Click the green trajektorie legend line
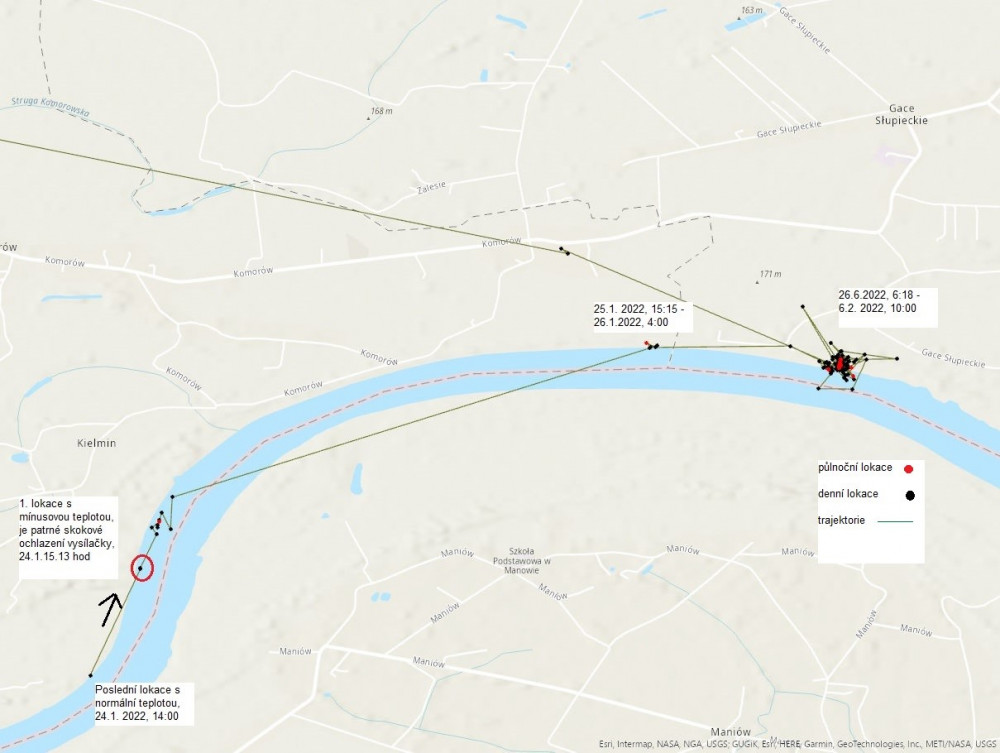 point(895,521)
